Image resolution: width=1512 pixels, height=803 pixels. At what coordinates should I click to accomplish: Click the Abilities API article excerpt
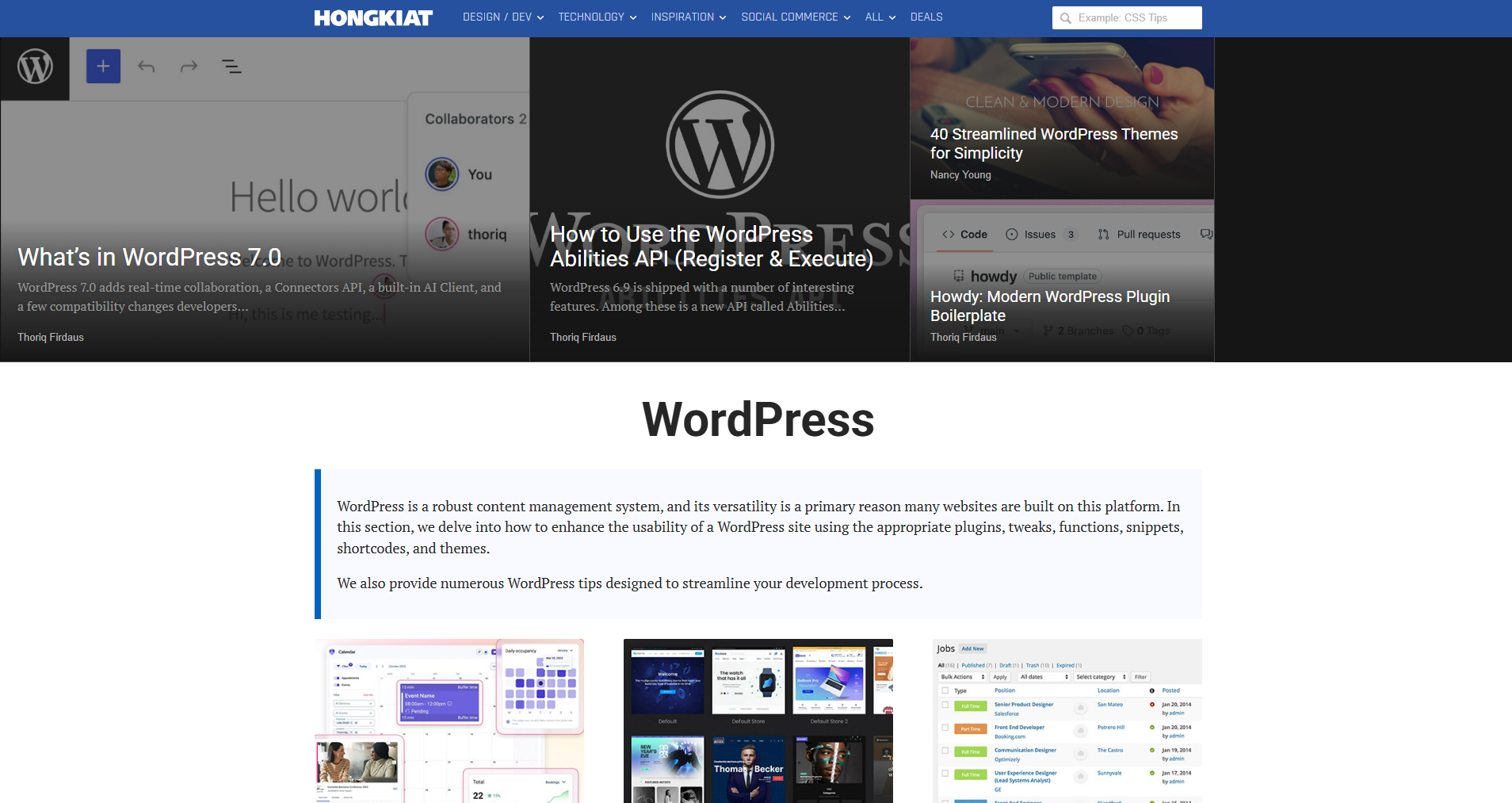(x=702, y=296)
